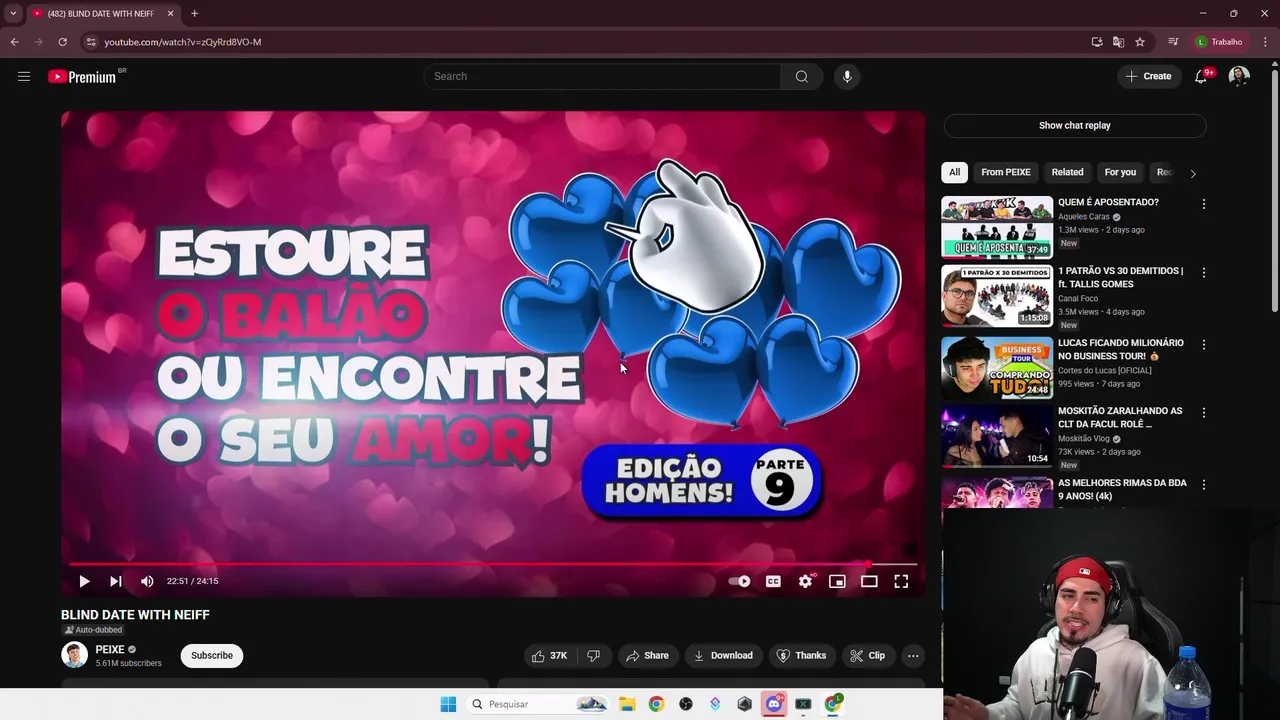Click the browser address bar URL
1280x720 pixels.
[x=183, y=42]
